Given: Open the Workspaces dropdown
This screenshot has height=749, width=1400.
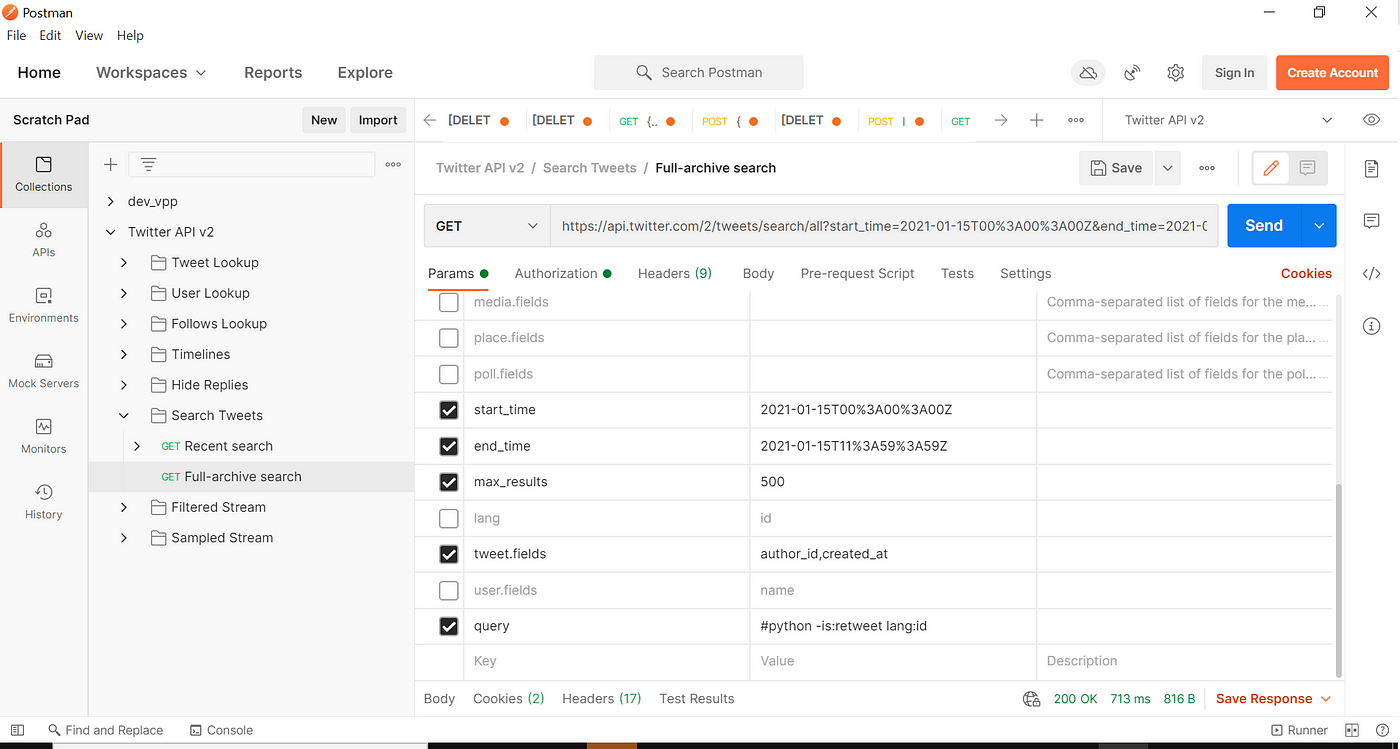Looking at the screenshot, I should pyautogui.click(x=151, y=73).
